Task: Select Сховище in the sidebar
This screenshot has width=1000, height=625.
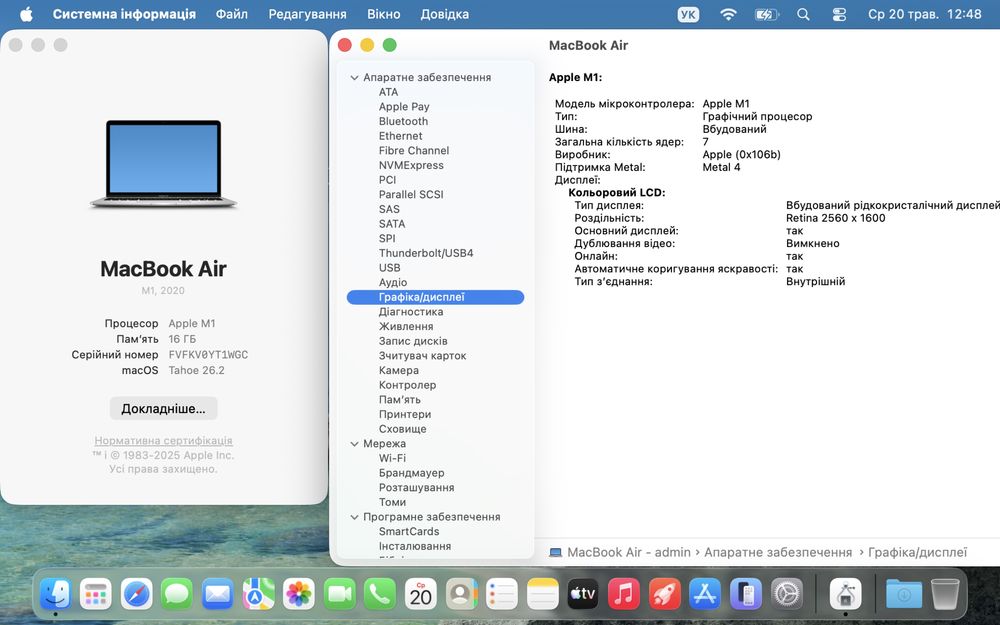Action: click(402, 429)
